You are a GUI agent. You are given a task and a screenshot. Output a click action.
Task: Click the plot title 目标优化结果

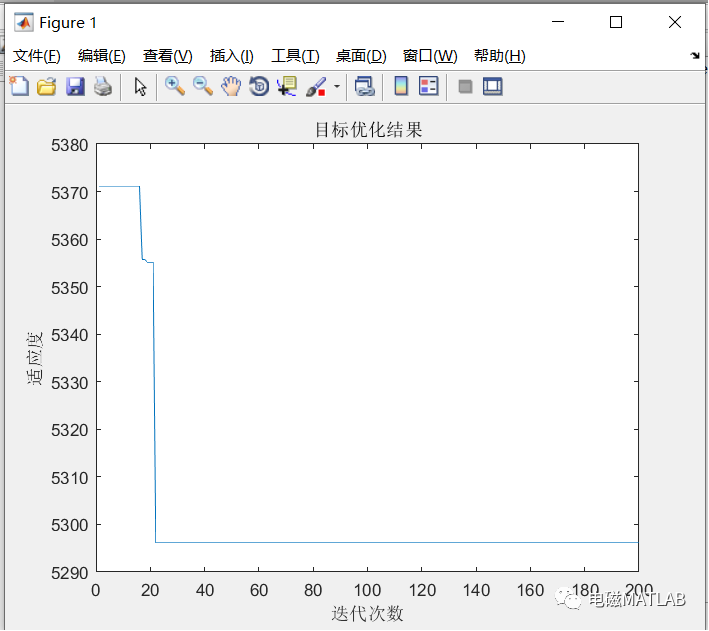(369, 130)
